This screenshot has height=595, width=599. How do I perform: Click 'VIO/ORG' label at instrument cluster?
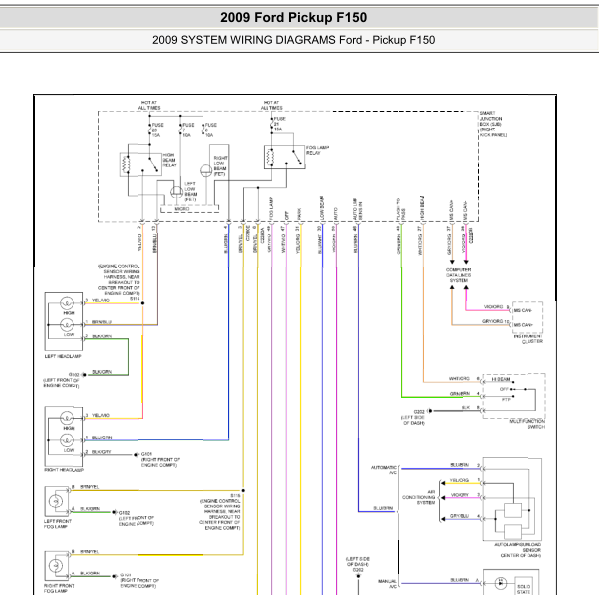494,307
